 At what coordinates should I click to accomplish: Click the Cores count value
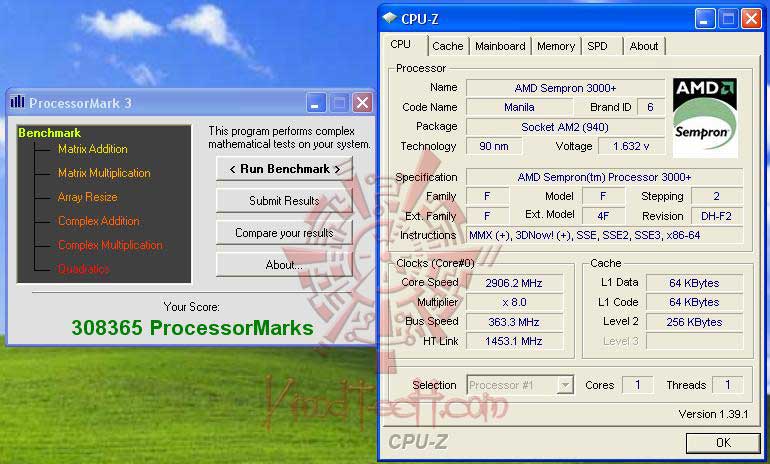(x=637, y=385)
